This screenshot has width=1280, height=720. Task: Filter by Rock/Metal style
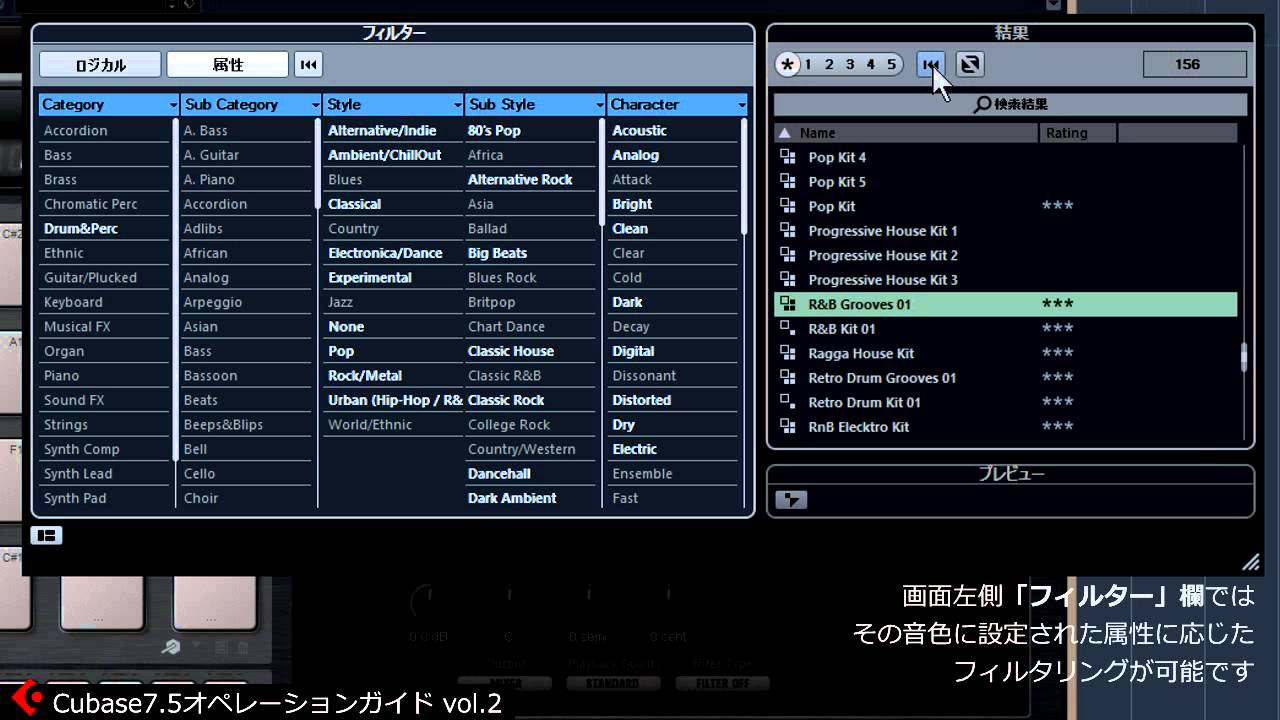[365, 376]
